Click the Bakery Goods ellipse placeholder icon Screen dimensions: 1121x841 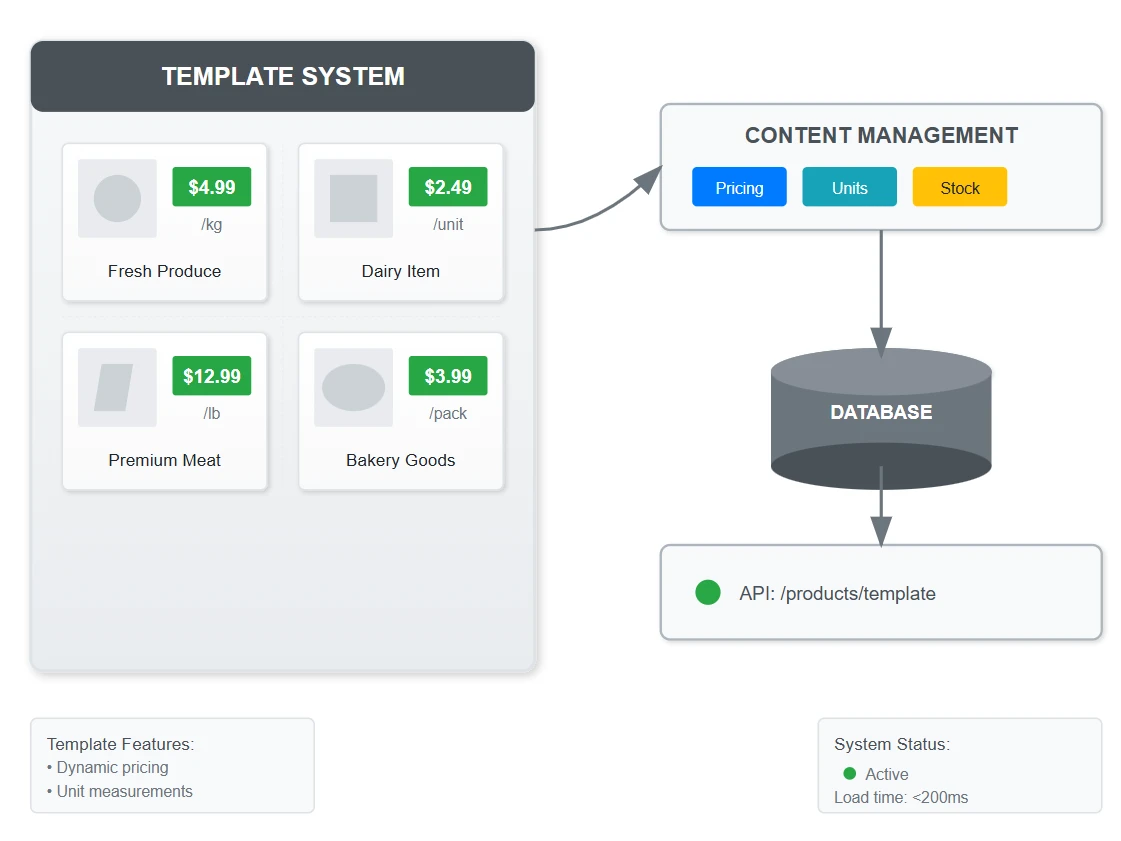[353, 387]
